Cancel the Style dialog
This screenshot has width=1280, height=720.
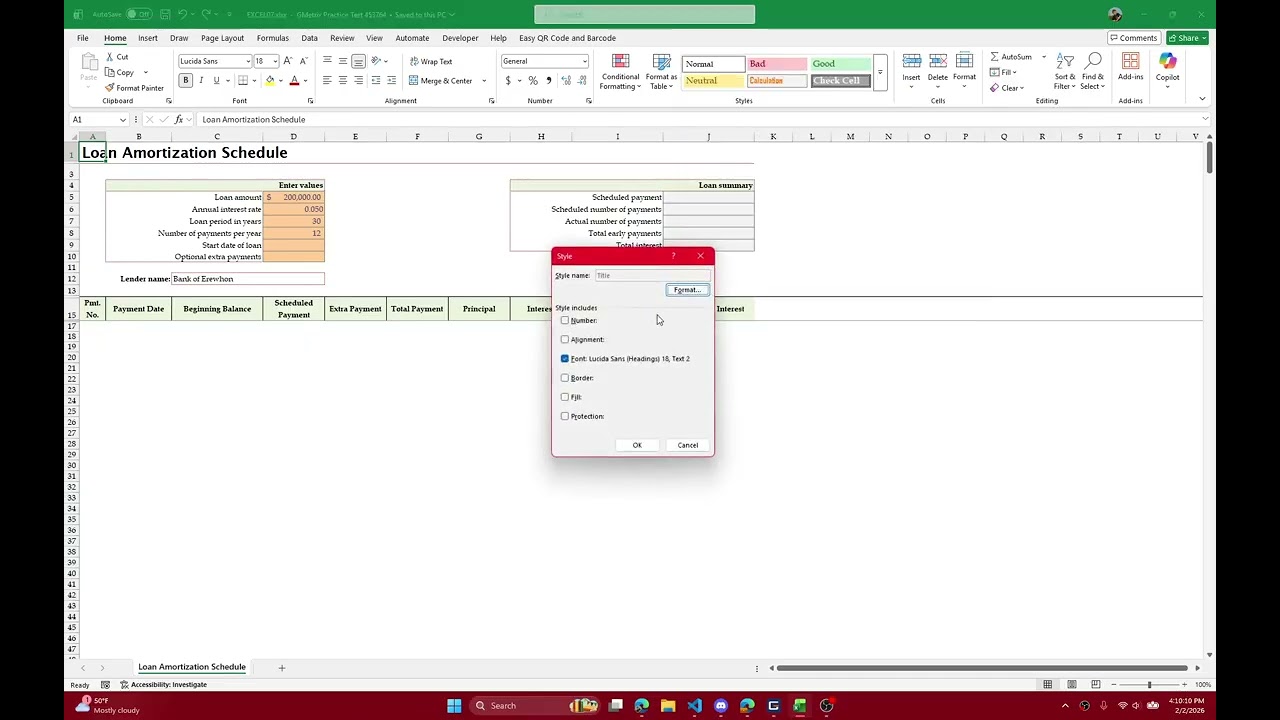click(x=688, y=445)
